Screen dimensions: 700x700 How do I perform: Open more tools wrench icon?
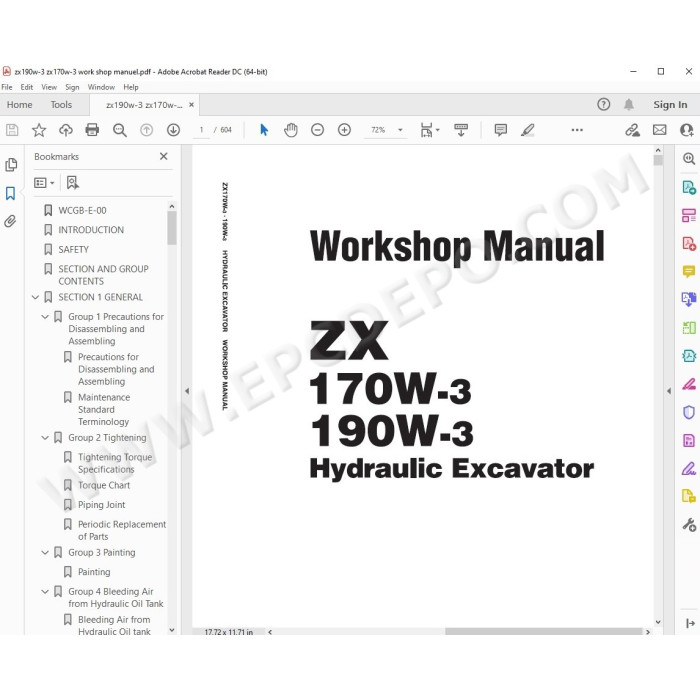point(689,525)
